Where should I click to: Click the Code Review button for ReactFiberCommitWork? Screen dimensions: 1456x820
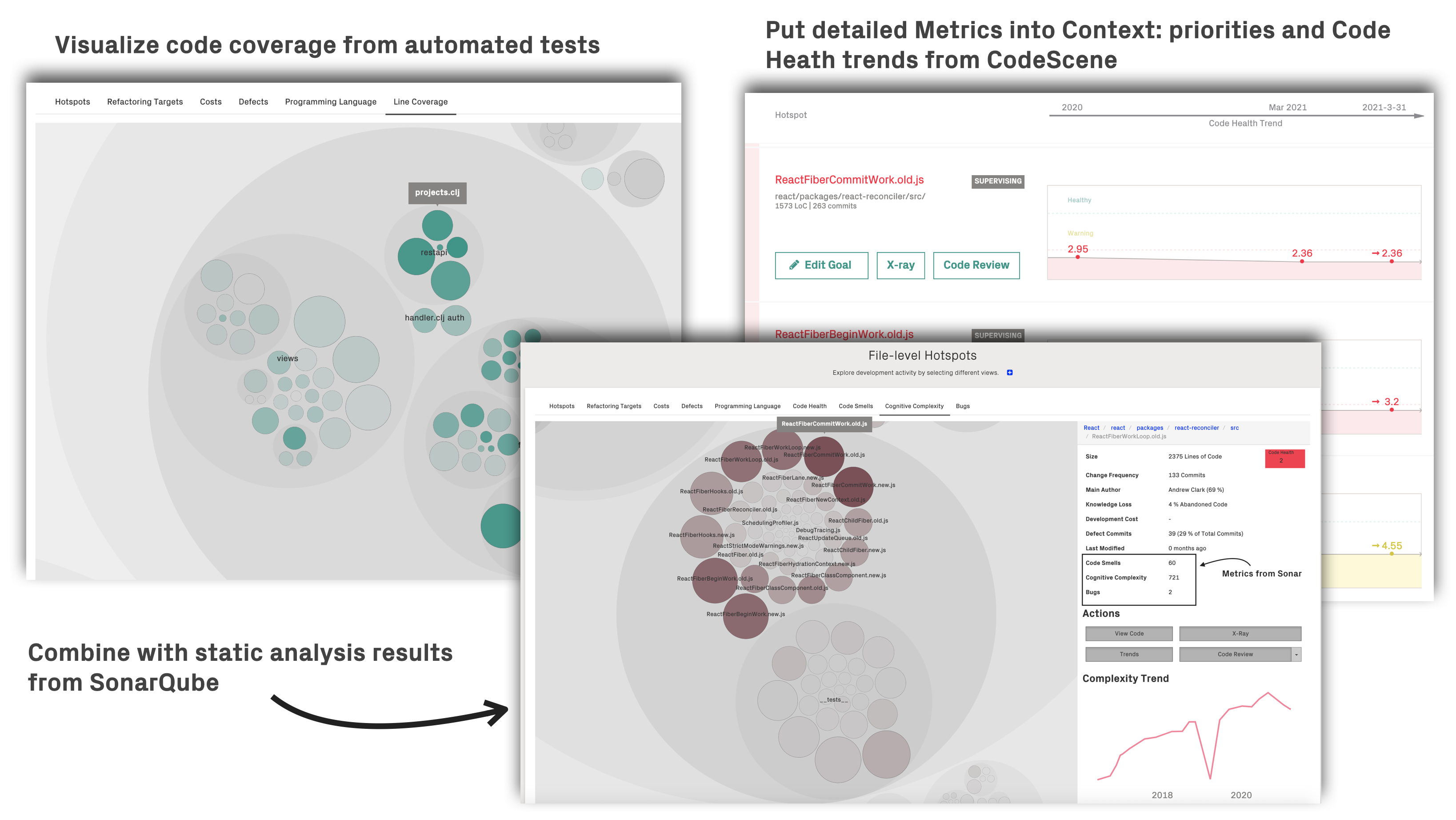[977, 264]
